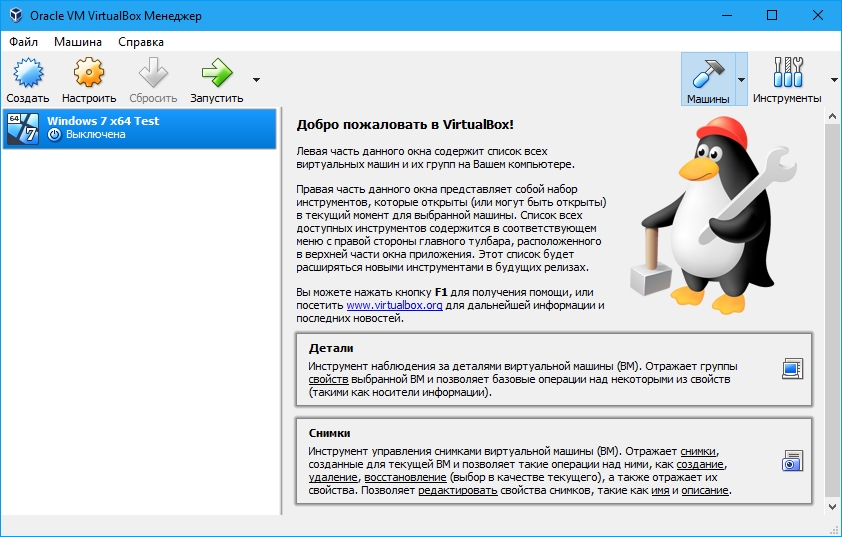This screenshot has height=537, width=842.
Task: Click the scrollbar up arrow in welcome pane
Action: [832, 117]
